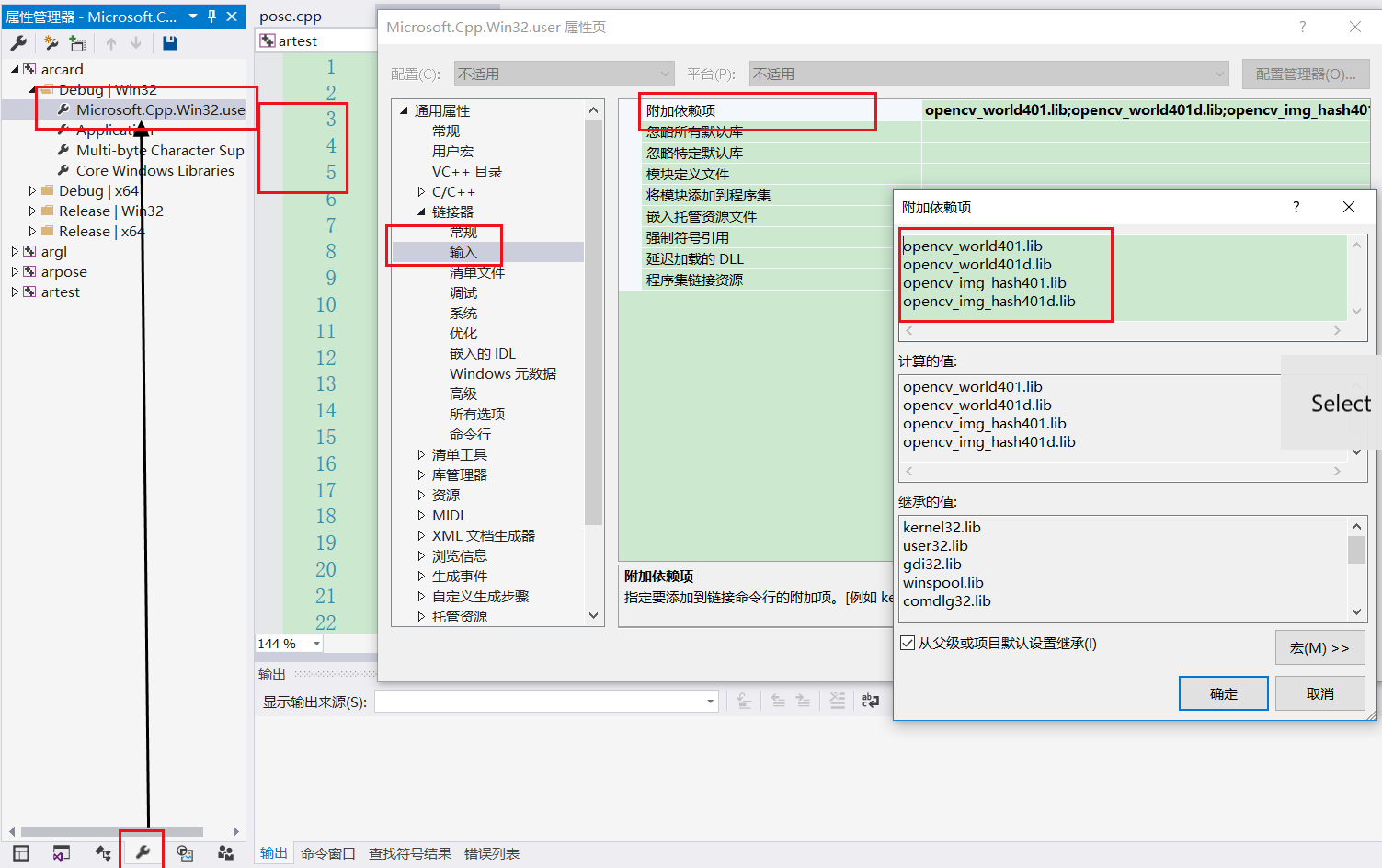
Task: Switch to the 输出 tab
Action: pyautogui.click(x=274, y=853)
